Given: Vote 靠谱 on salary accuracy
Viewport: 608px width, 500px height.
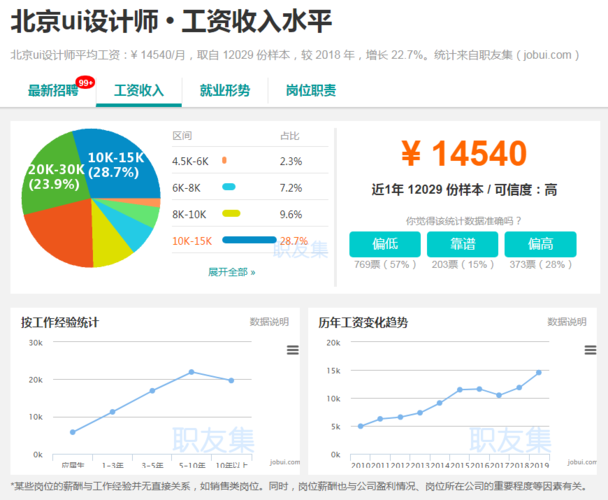Looking at the screenshot, I should [462, 244].
